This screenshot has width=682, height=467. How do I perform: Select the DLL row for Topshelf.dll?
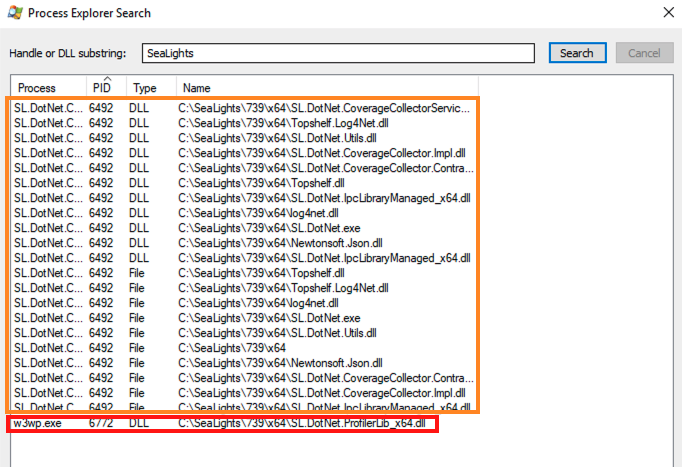point(244,183)
